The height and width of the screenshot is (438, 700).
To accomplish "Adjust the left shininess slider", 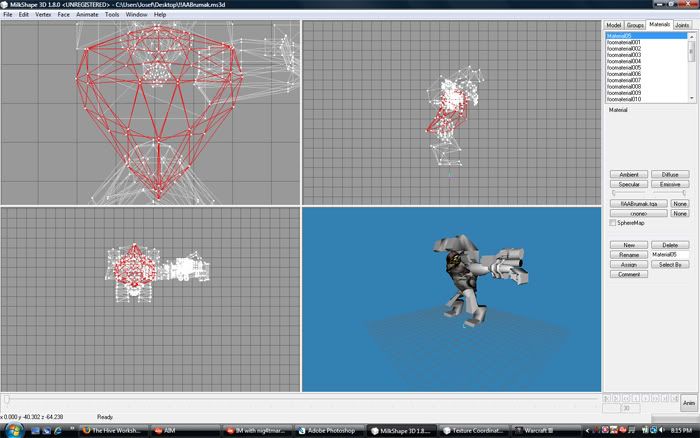I will point(614,193).
